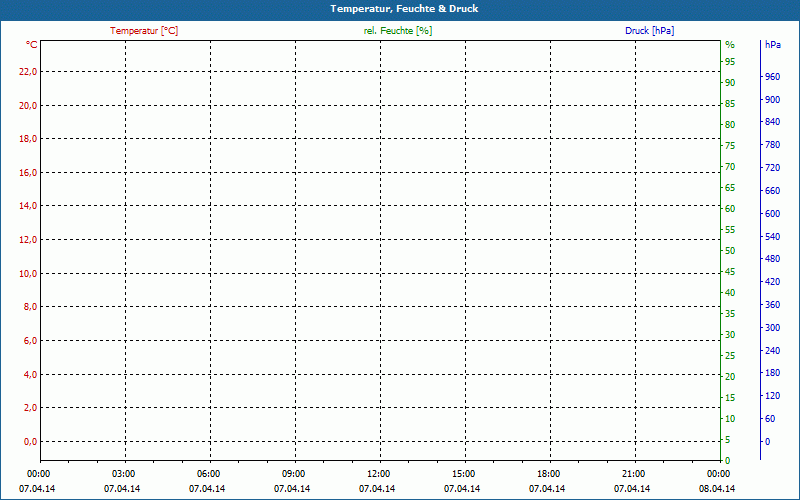Click green humidity axis value '75'
800x500 pixels.
click(x=730, y=146)
